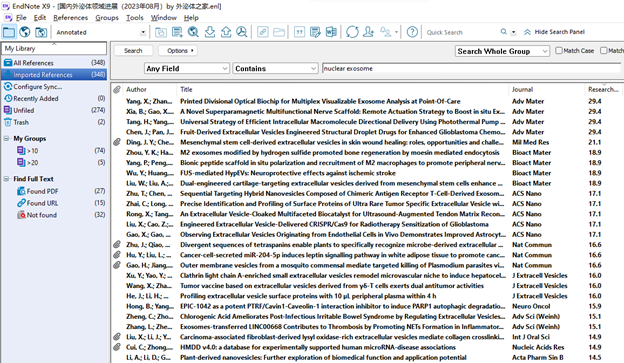Screen dimensions: 624x363
Task: Click Insert Citation quotation-mark icon
Action: [299, 32]
